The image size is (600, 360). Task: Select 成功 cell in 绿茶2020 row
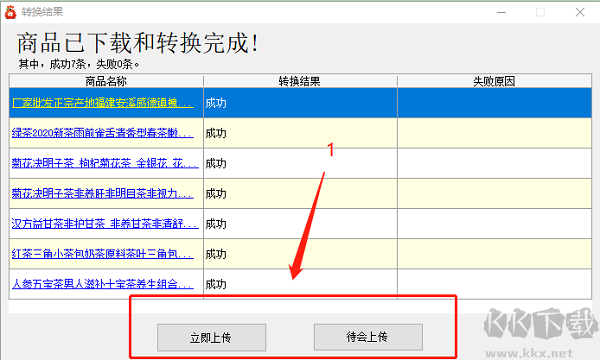(x=300, y=133)
